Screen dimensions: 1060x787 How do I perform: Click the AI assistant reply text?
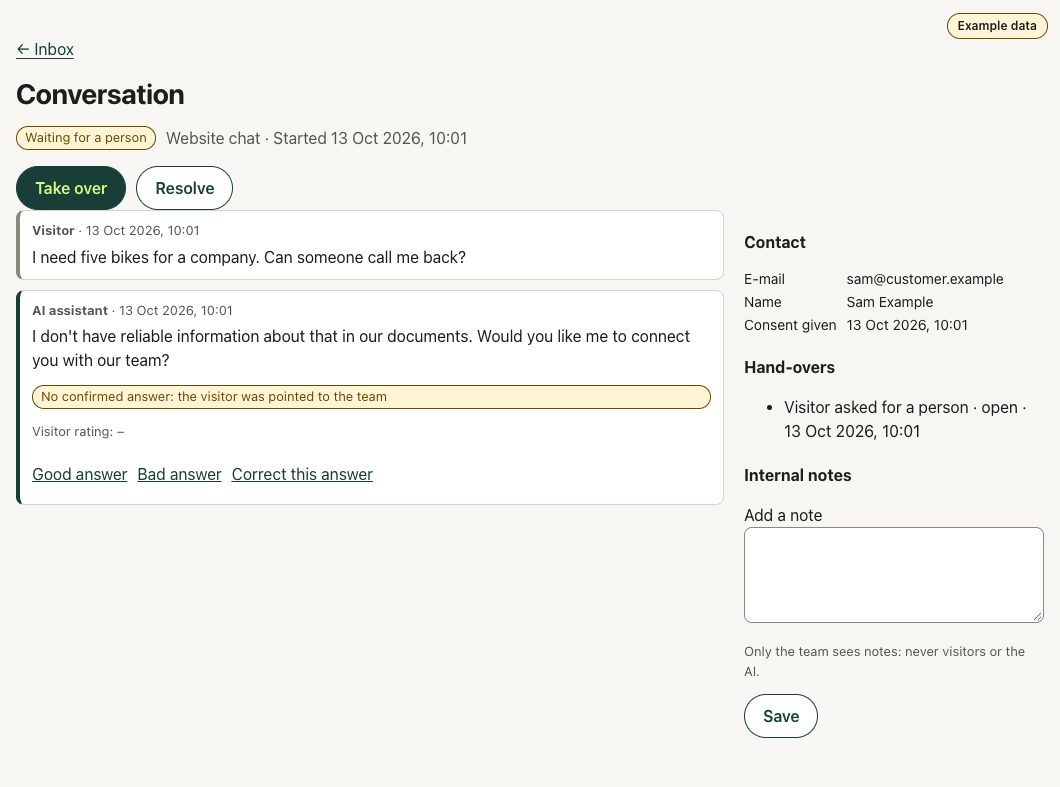click(x=361, y=348)
